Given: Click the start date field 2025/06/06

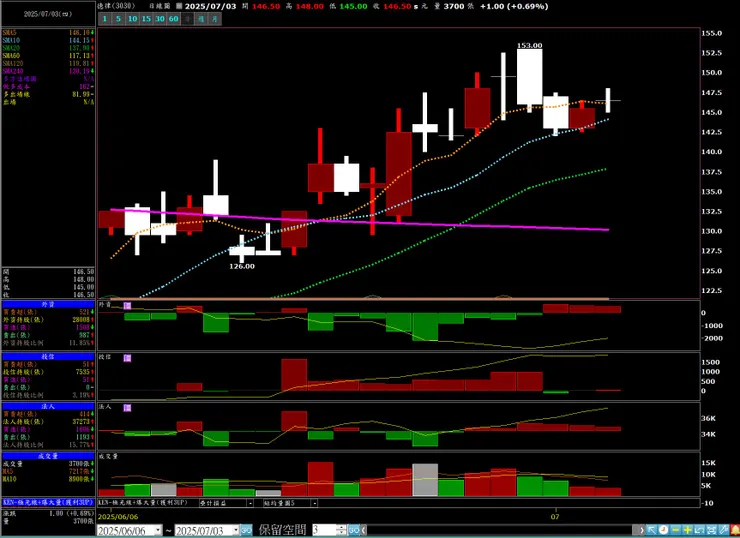Looking at the screenshot, I should (x=125, y=530).
